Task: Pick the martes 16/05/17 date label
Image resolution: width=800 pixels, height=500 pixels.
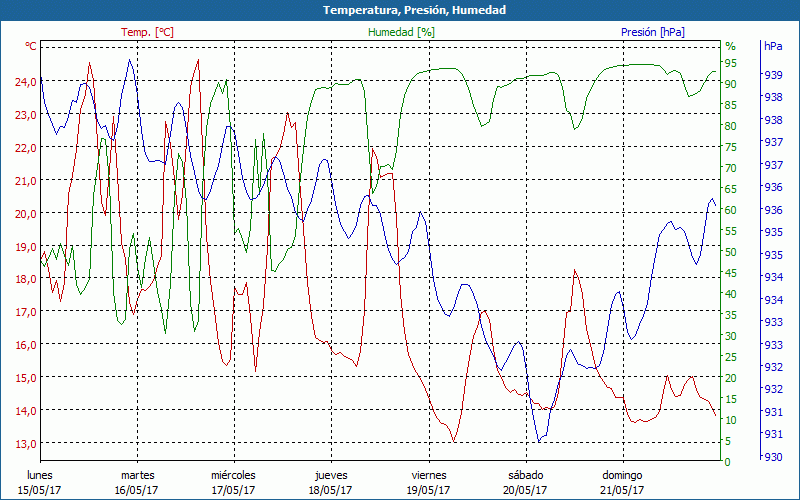Action: coord(137,482)
